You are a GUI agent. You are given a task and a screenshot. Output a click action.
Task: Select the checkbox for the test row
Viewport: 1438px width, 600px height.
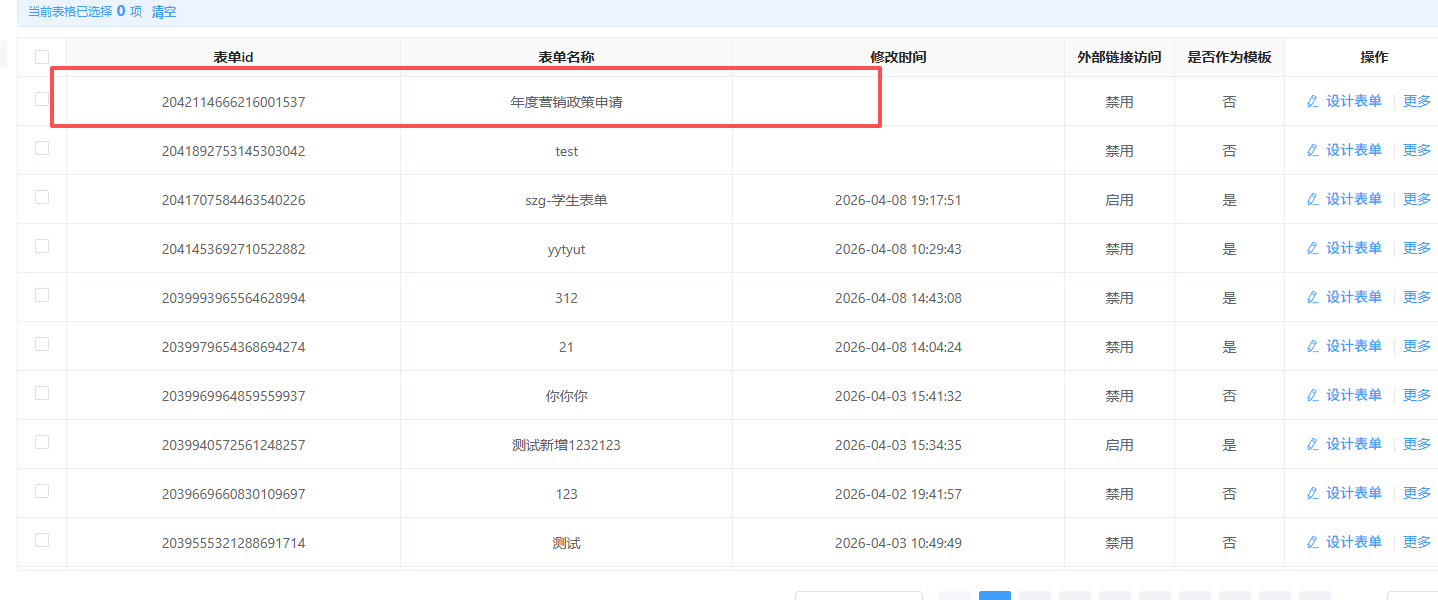(x=42, y=148)
